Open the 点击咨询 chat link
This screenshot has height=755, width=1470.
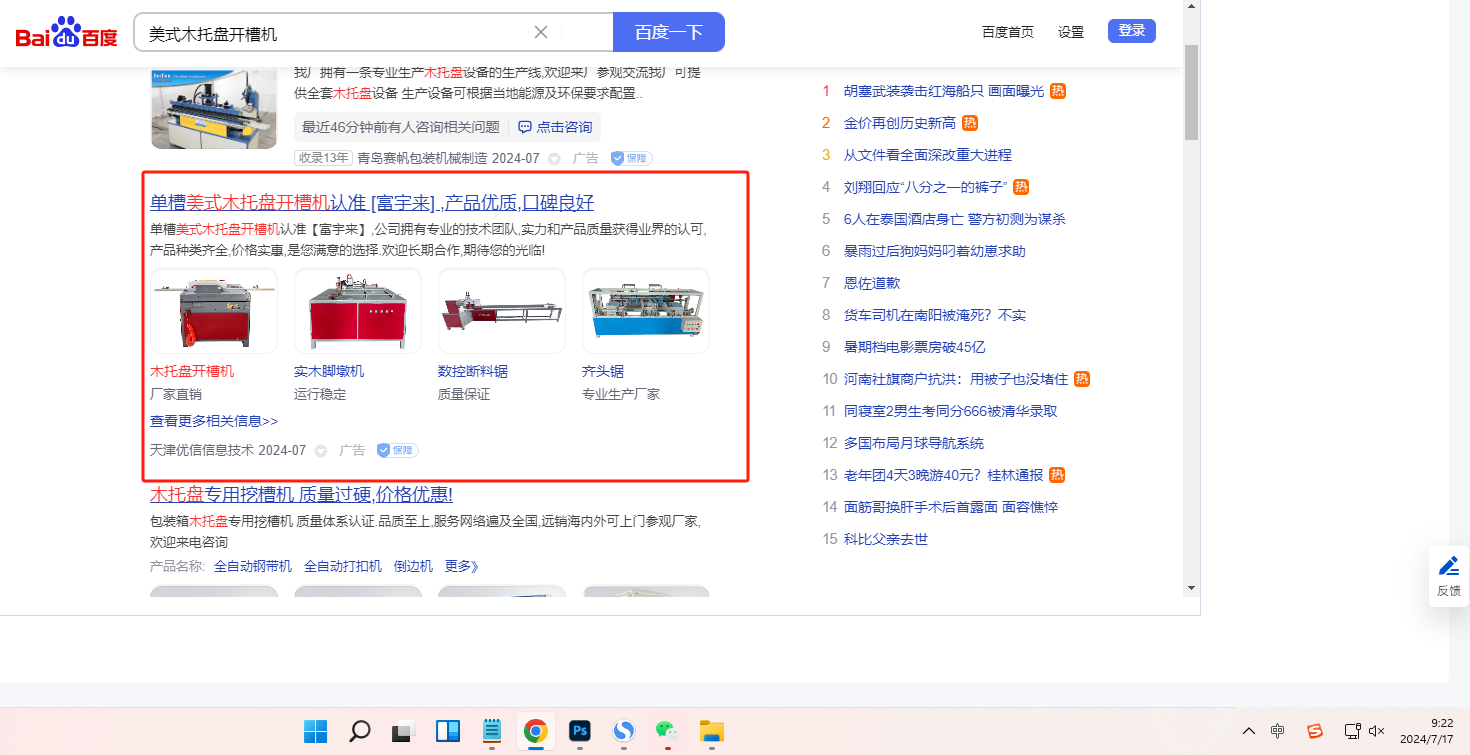(x=555, y=127)
